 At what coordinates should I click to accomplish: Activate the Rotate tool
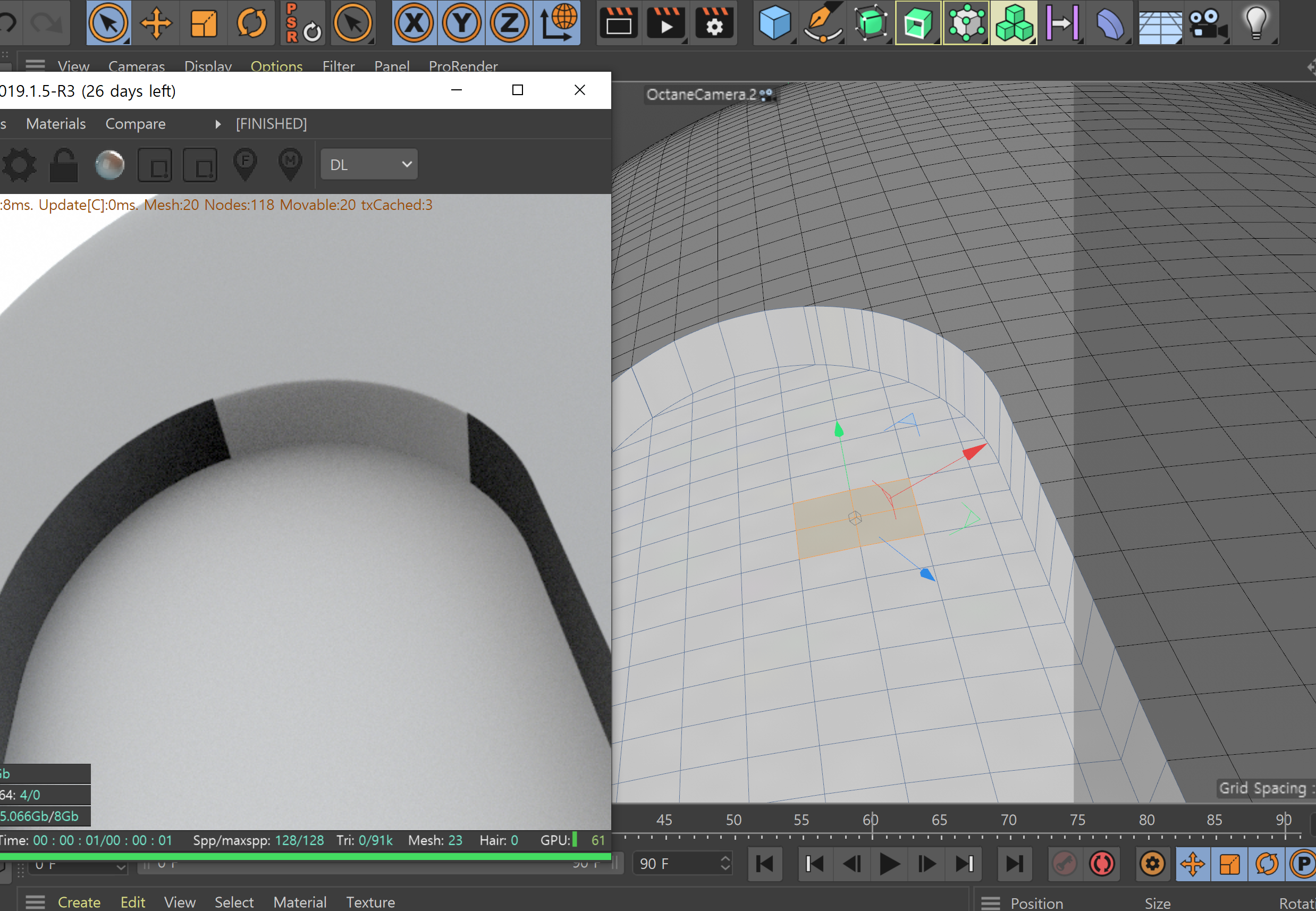pyautogui.click(x=251, y=23)
